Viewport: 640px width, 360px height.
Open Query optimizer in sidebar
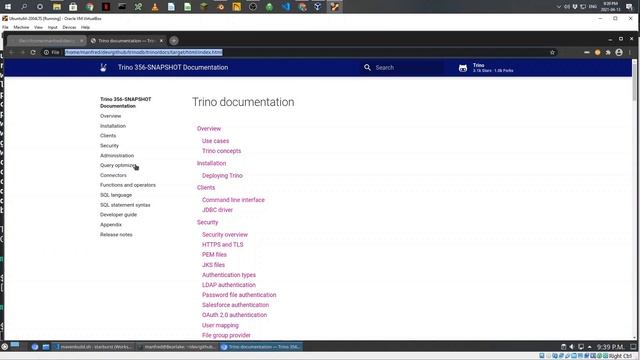click(x=118, y=165)
